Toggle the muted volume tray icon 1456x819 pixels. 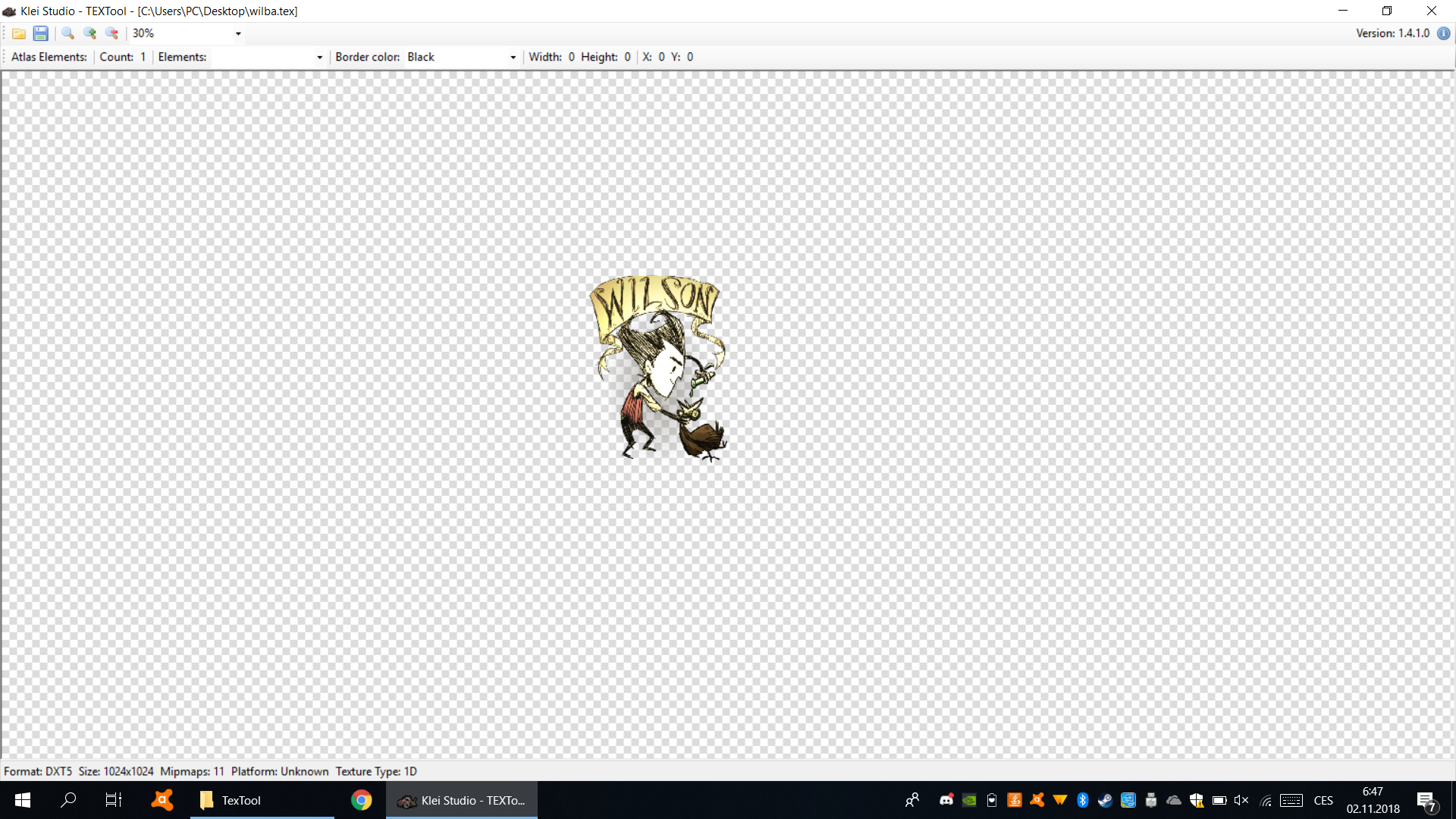click(1241, 800)
